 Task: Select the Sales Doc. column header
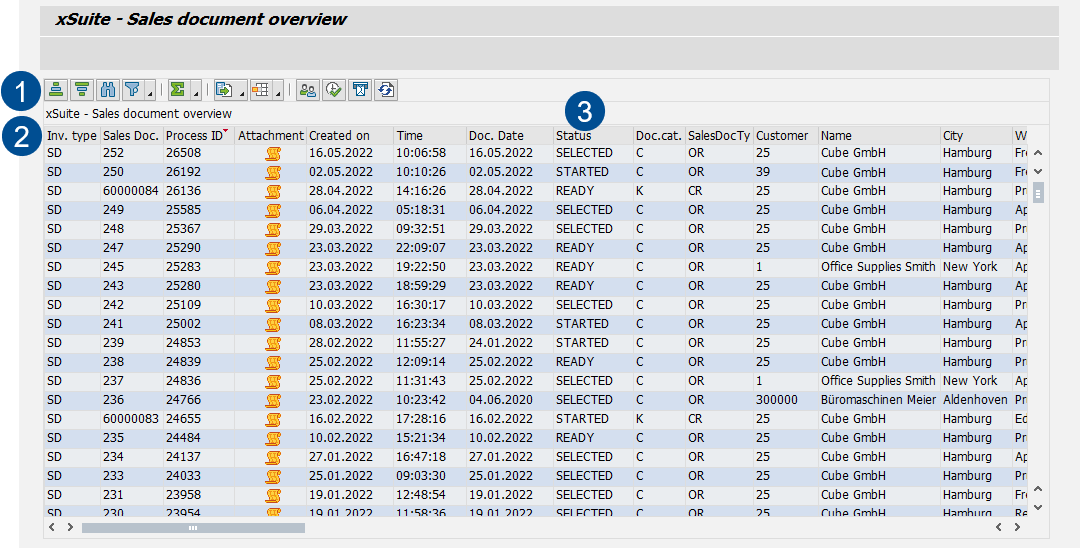pos(130,135)
